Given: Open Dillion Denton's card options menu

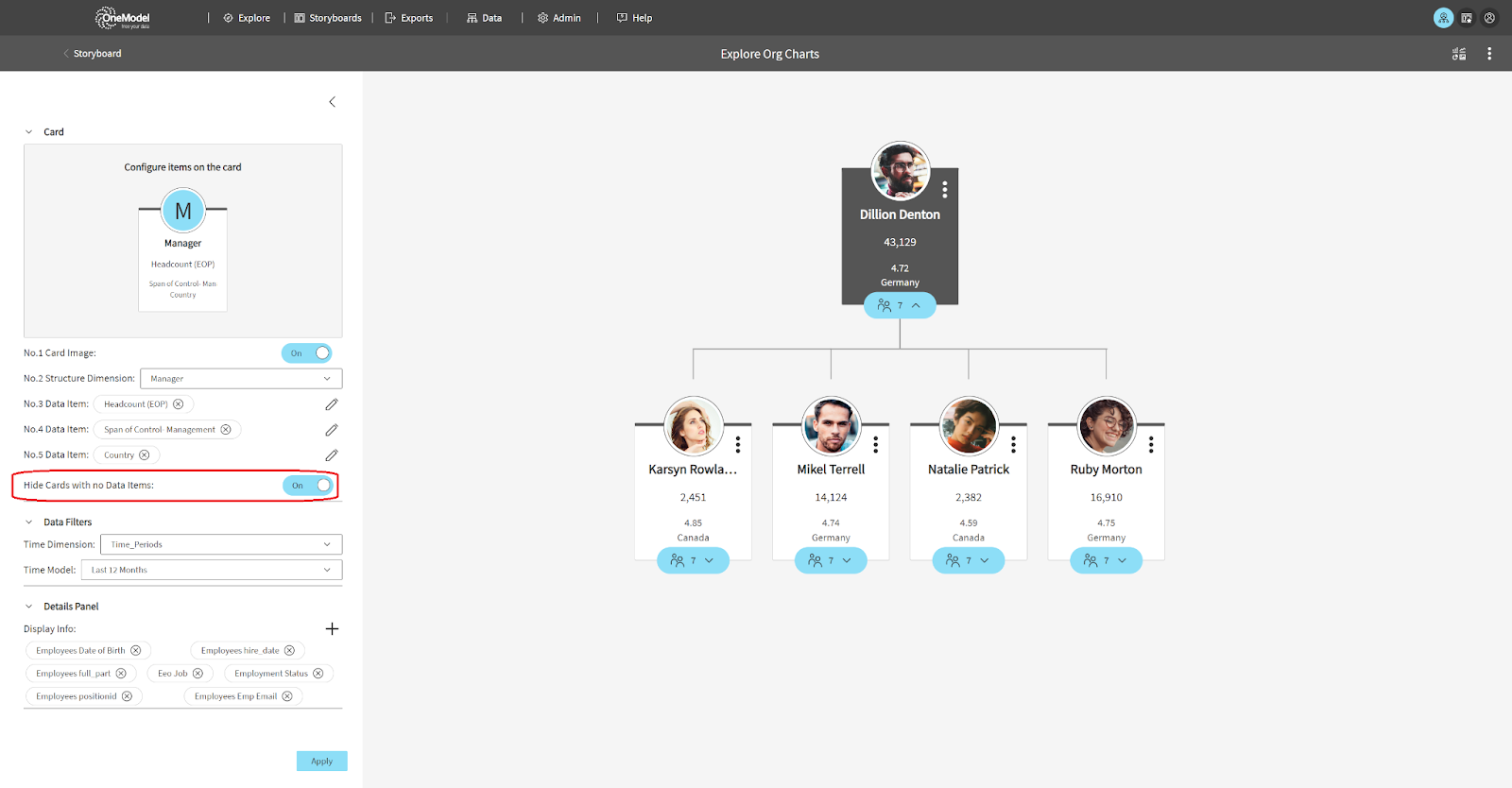Looking at the screenshot, I should (x=944, y=190).
